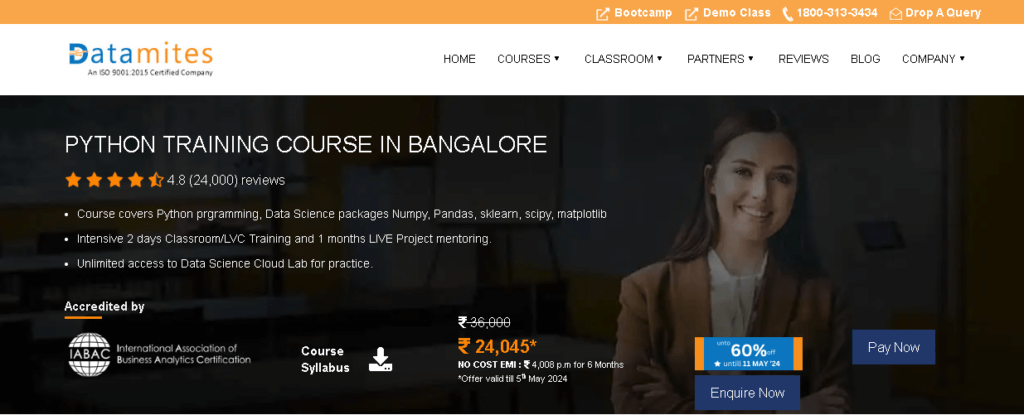Go to the HOME menu item
The height and width of the screenshot is (415, 1024).
tap(459, 59)
